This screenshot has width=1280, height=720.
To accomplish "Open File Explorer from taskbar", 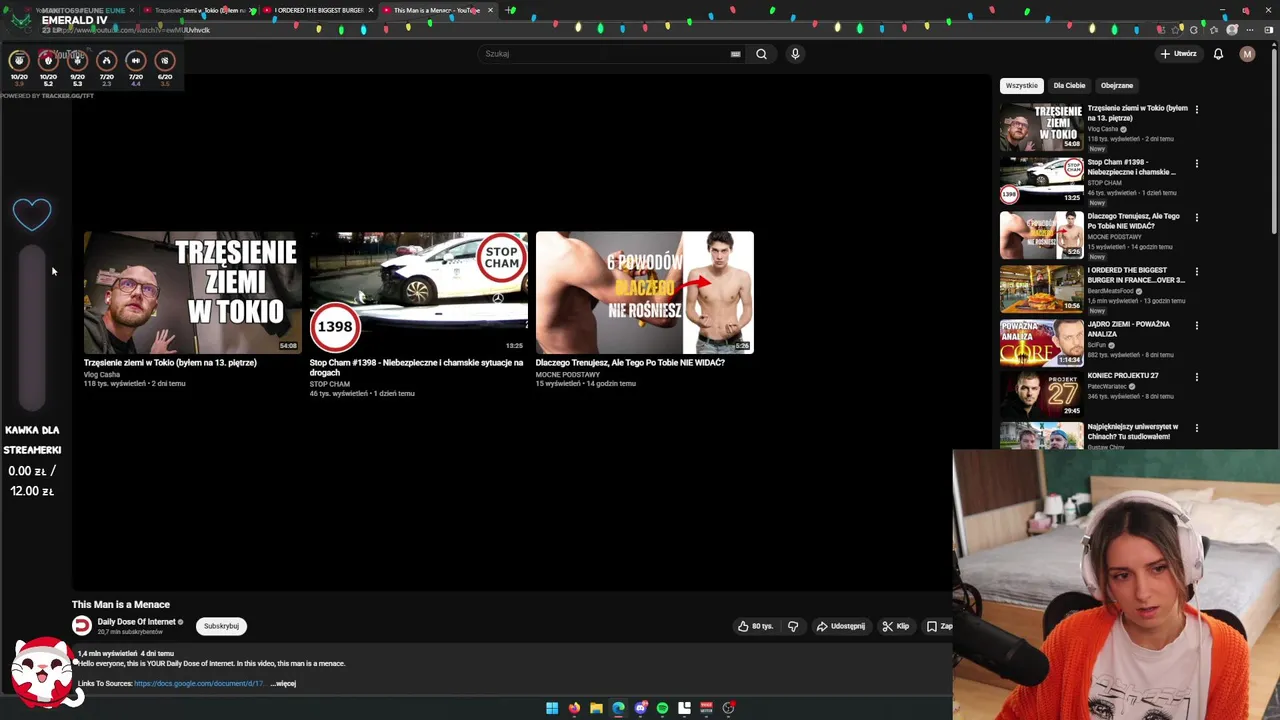I will point(596,708).
